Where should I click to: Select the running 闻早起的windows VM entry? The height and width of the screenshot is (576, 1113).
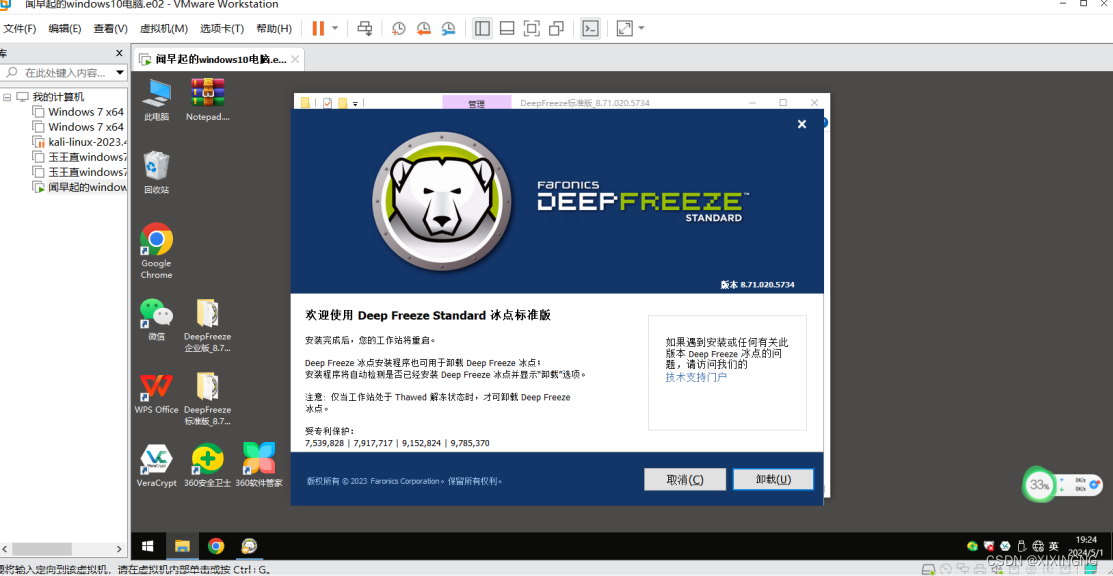coord(80,187)
